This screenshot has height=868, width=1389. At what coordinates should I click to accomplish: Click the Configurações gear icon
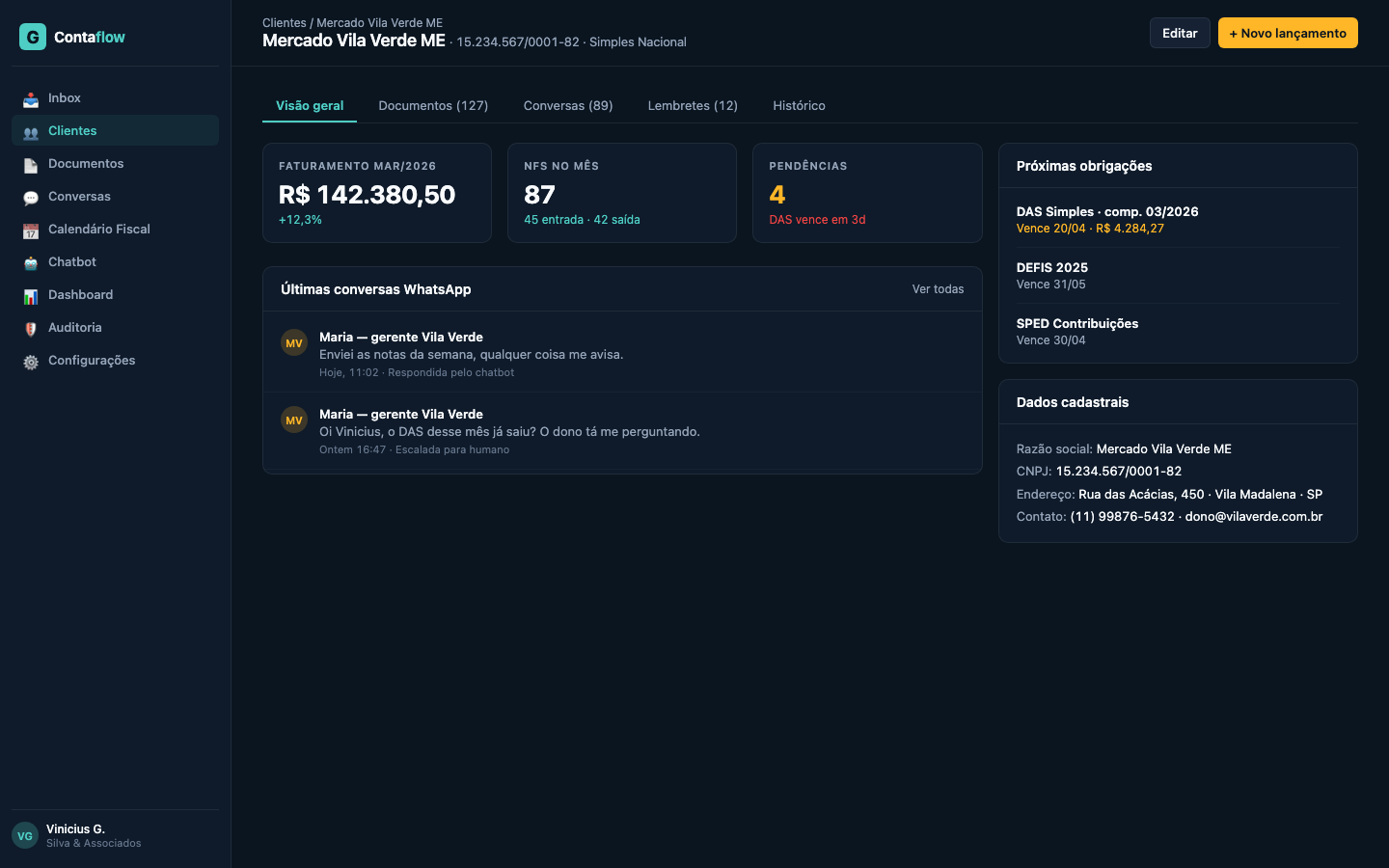coord(31,362)
